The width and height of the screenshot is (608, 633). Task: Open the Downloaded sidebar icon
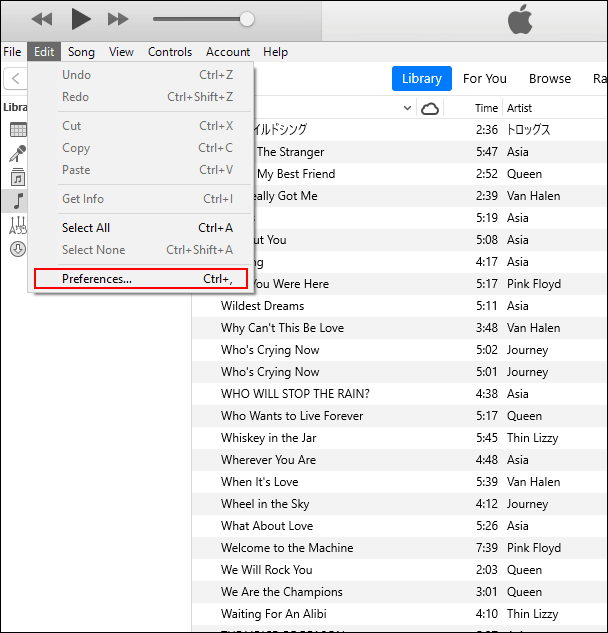pos(18,249)
